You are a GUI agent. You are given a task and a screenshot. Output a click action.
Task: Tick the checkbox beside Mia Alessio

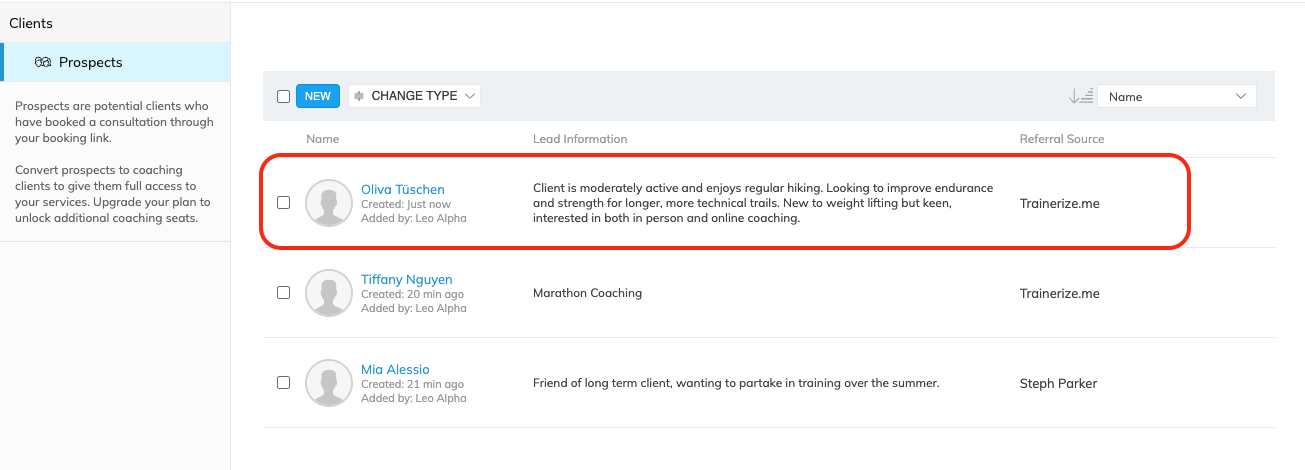[283, 383]
